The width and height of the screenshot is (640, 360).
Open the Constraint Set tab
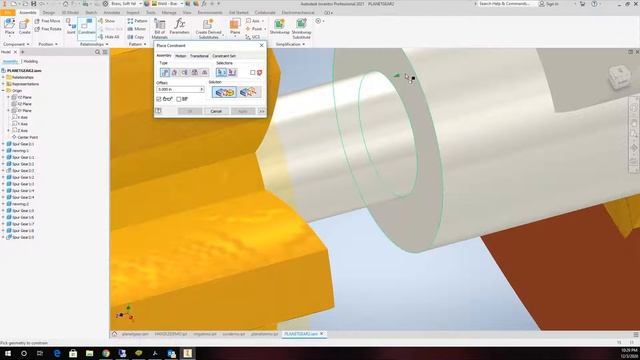(x=224, y=56)
